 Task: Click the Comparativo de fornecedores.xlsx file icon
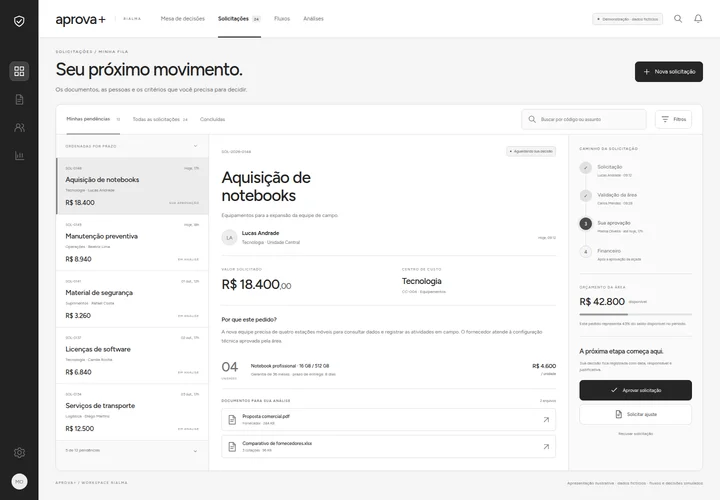pos(232,447)
